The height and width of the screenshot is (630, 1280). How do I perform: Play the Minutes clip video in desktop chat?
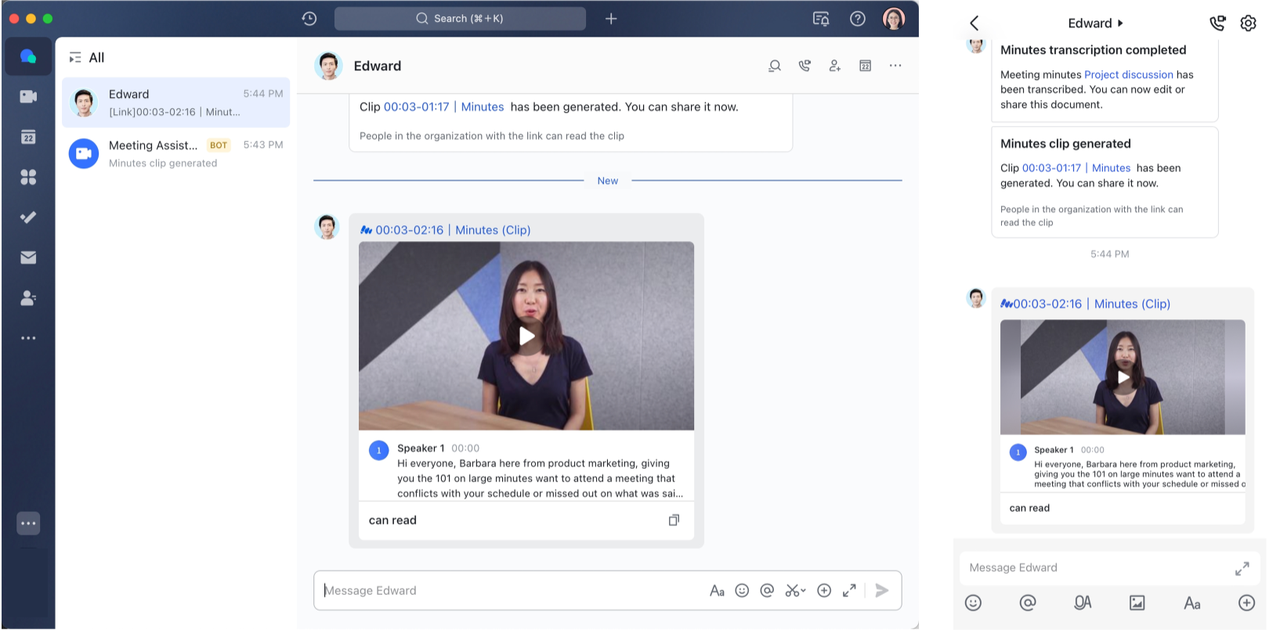coord(526,336)
